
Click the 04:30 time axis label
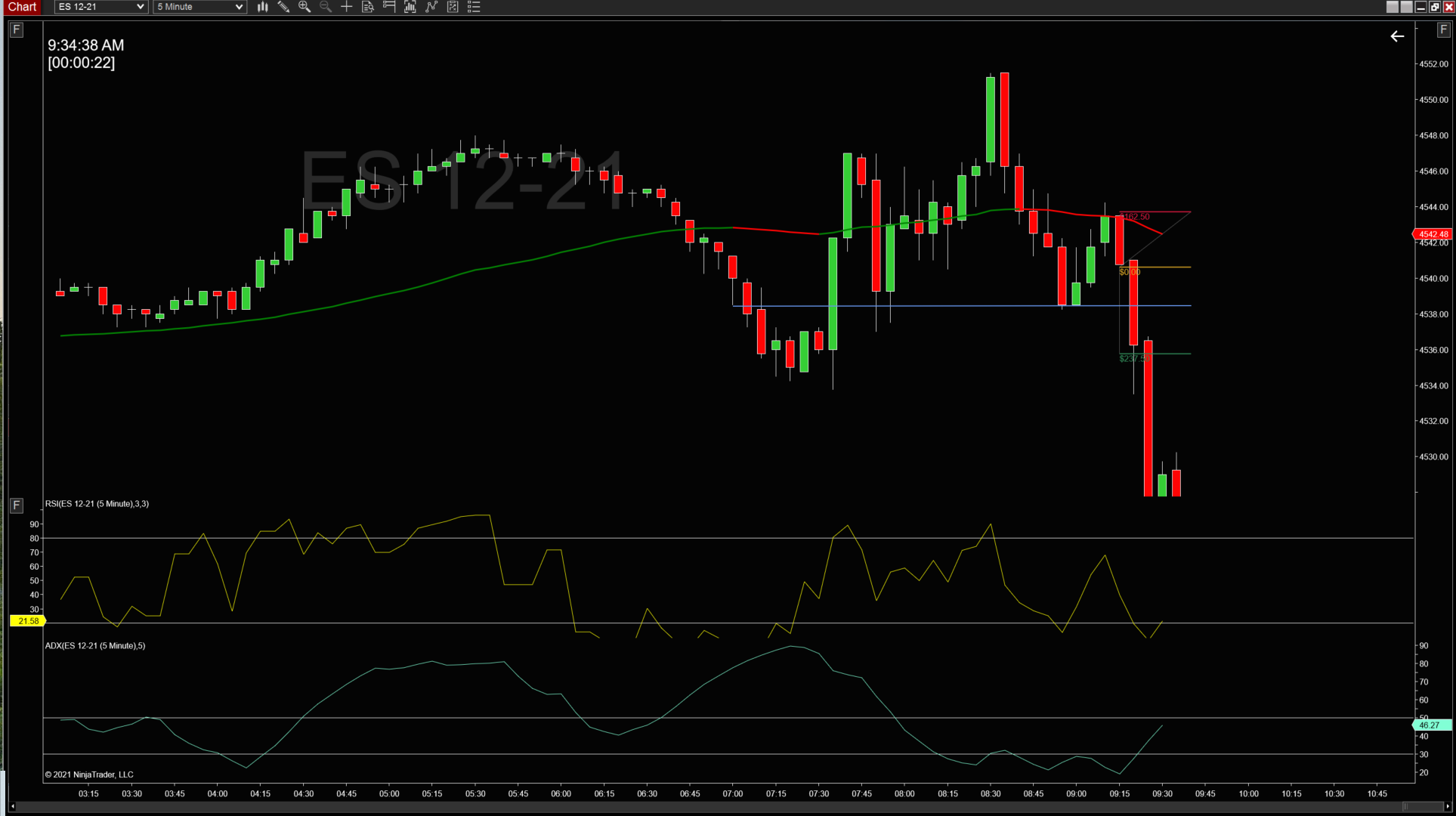coord(304,794)
